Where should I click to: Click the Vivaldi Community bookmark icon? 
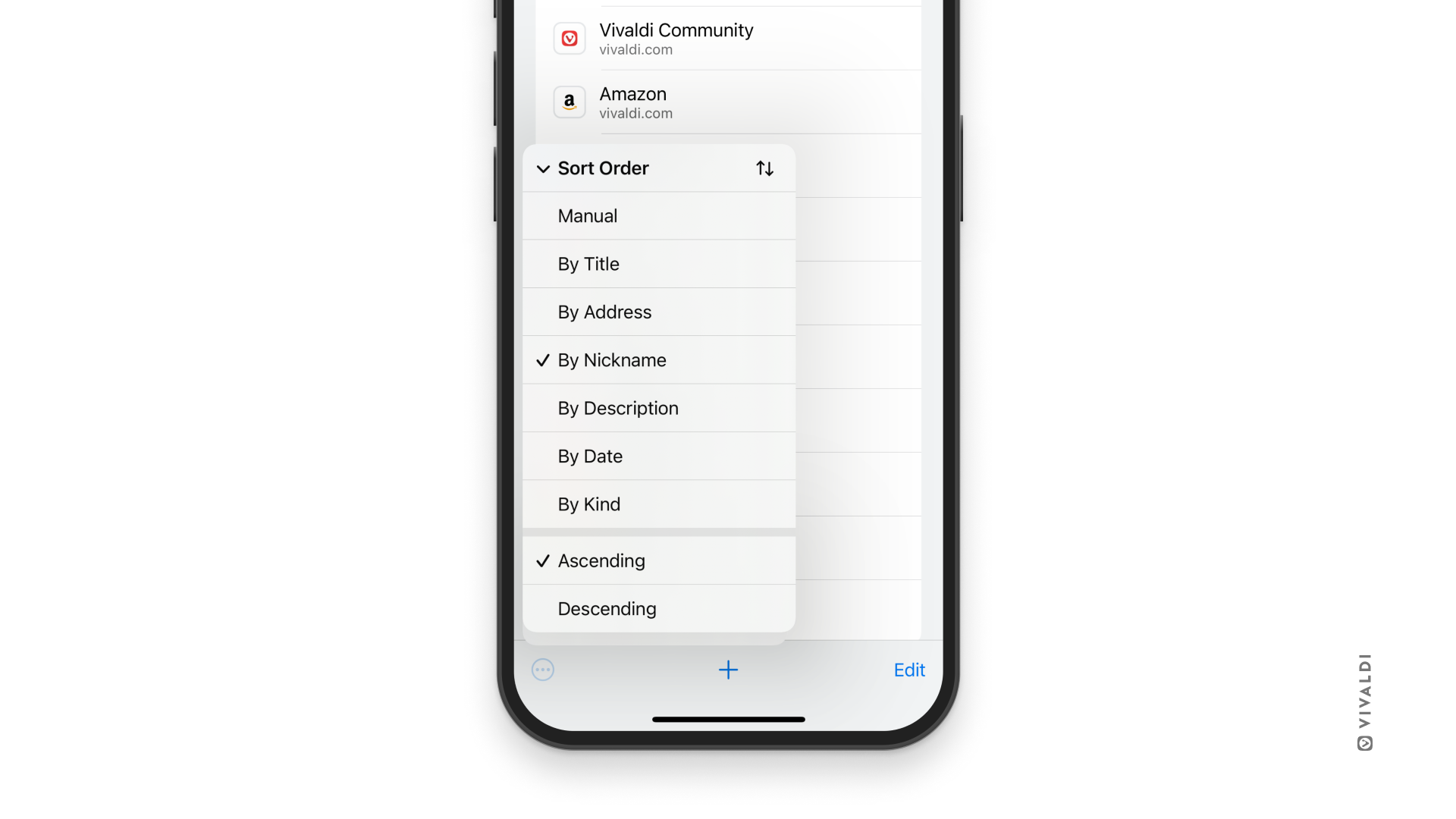tap(568, 38)
